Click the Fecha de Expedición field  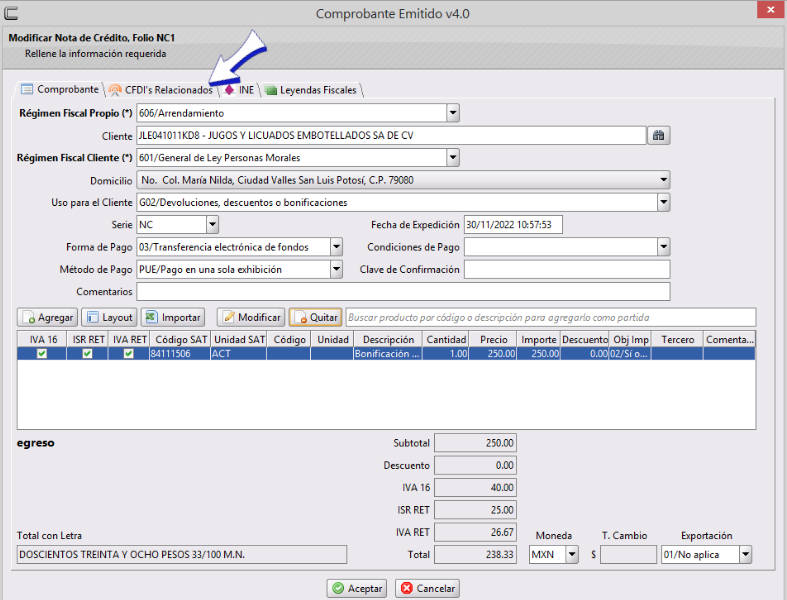point(513,224)
